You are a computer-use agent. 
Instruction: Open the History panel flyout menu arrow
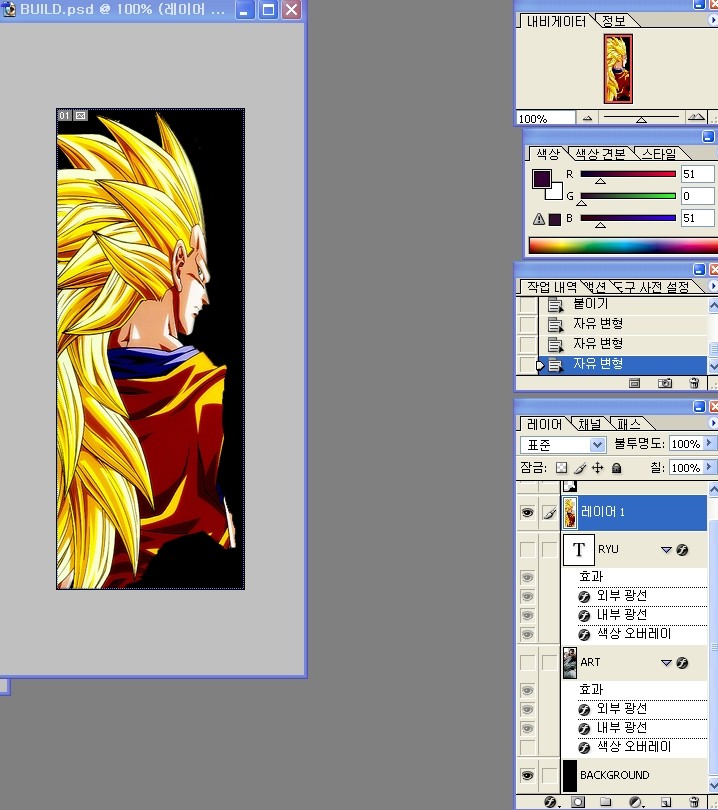[x=713, y=286]
